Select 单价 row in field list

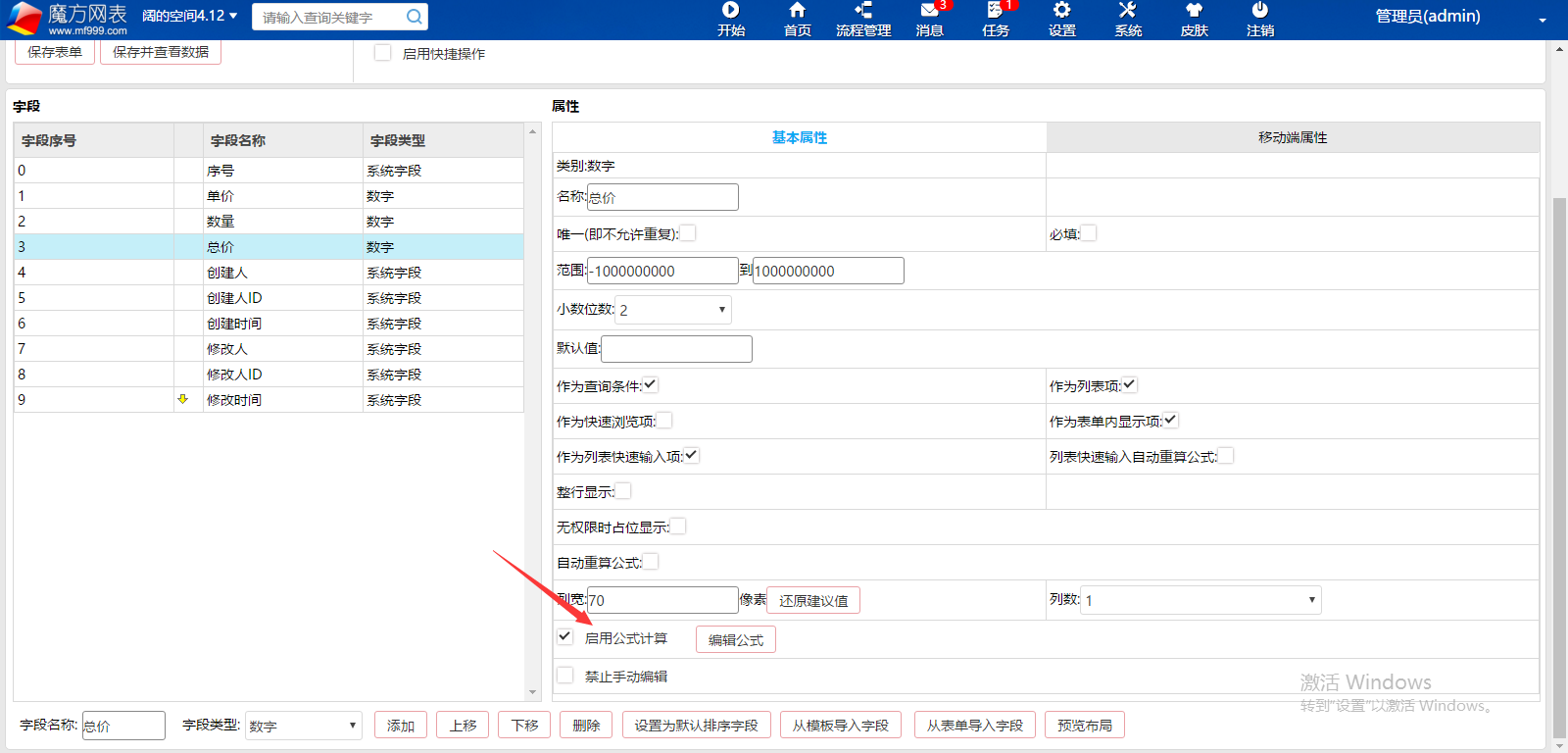pos(269,196)
